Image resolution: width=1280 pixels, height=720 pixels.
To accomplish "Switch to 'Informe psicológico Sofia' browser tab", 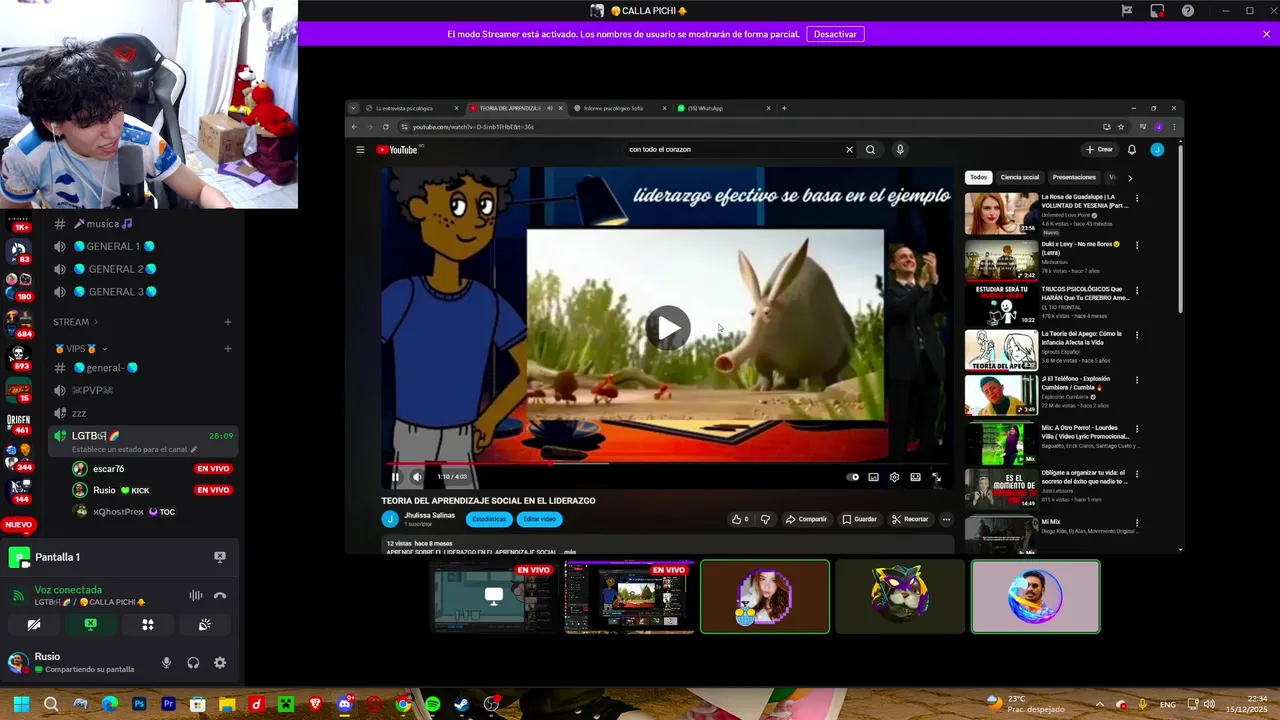I will tap(613, 108).
